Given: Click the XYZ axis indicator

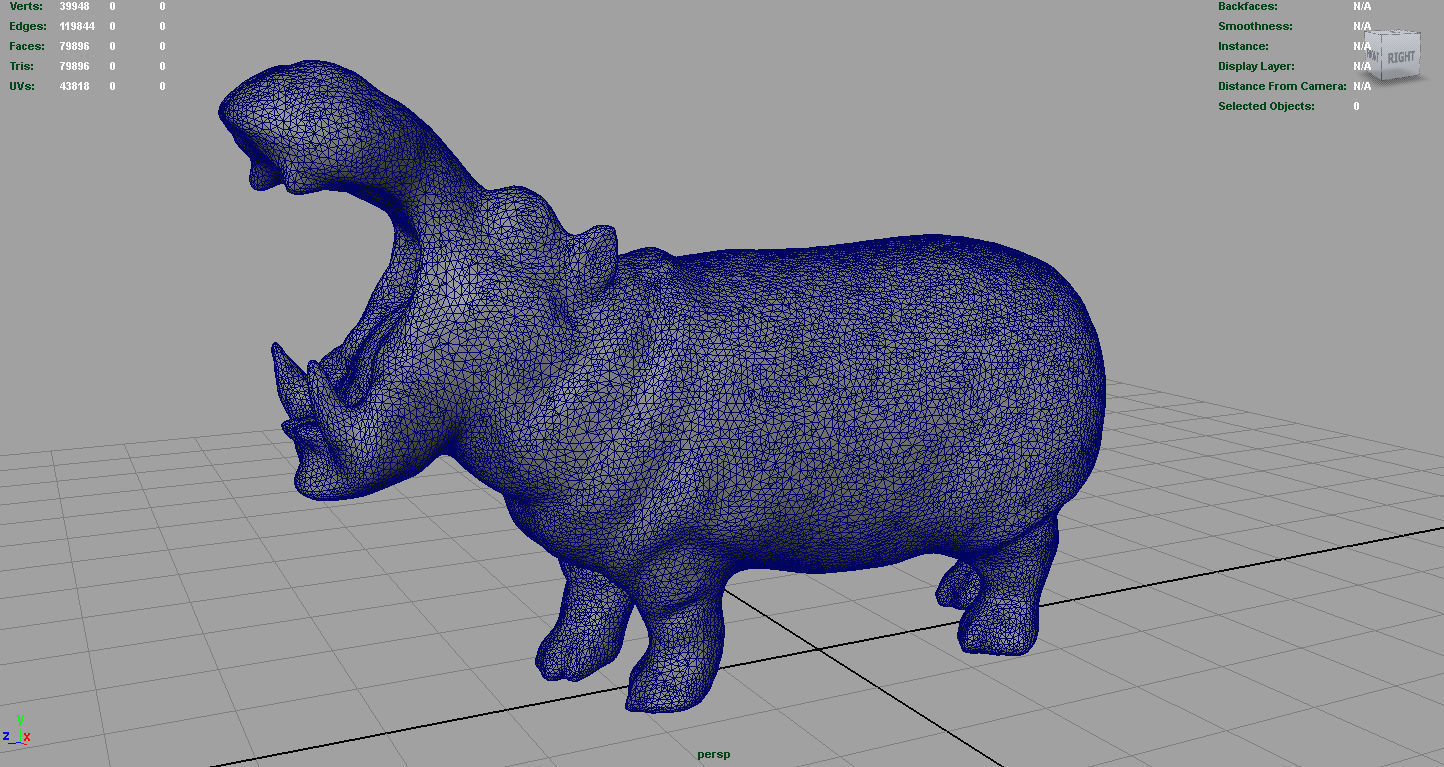Looking at the screenshot, I should [17, 731].
